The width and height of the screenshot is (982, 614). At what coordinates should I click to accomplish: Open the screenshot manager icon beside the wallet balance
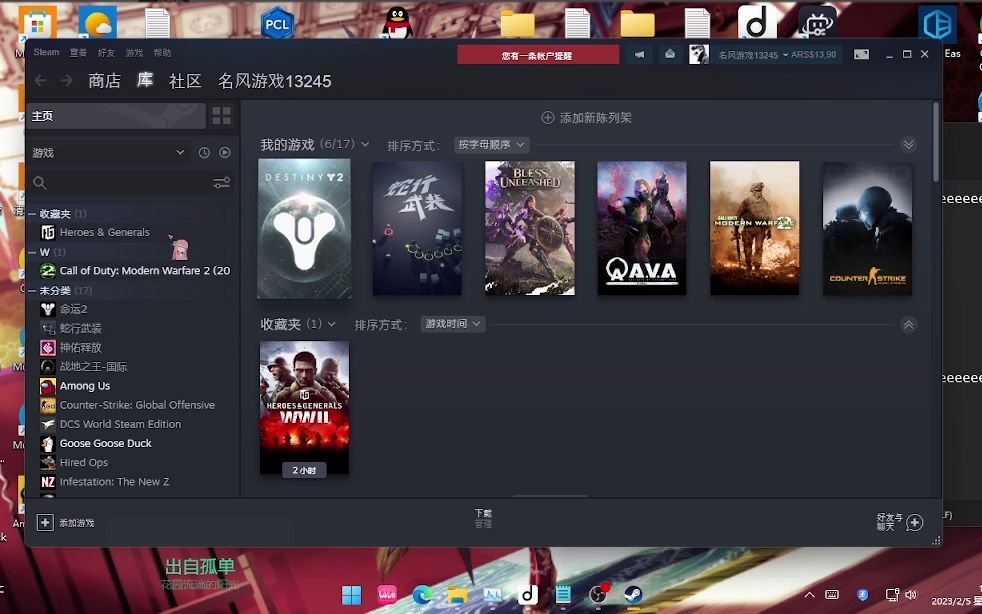pos(862,54)
